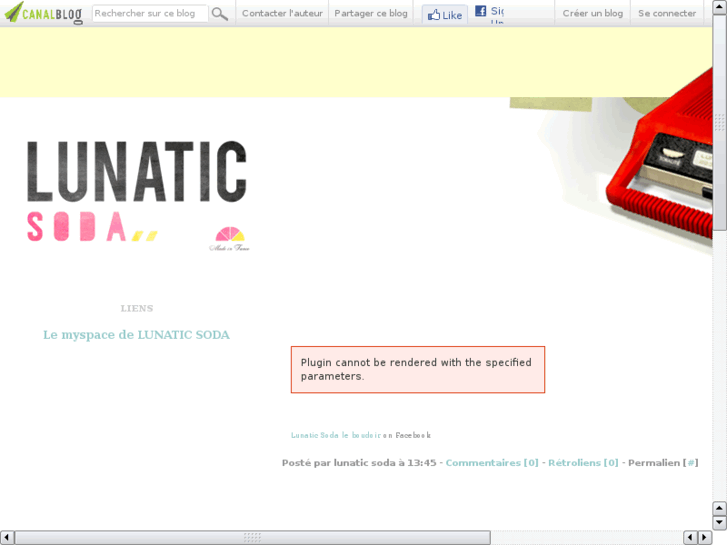This screenshot has height=545, width=727.
Task: Click the Facebook Like thumbs-up button
Action: coord(445,15)
